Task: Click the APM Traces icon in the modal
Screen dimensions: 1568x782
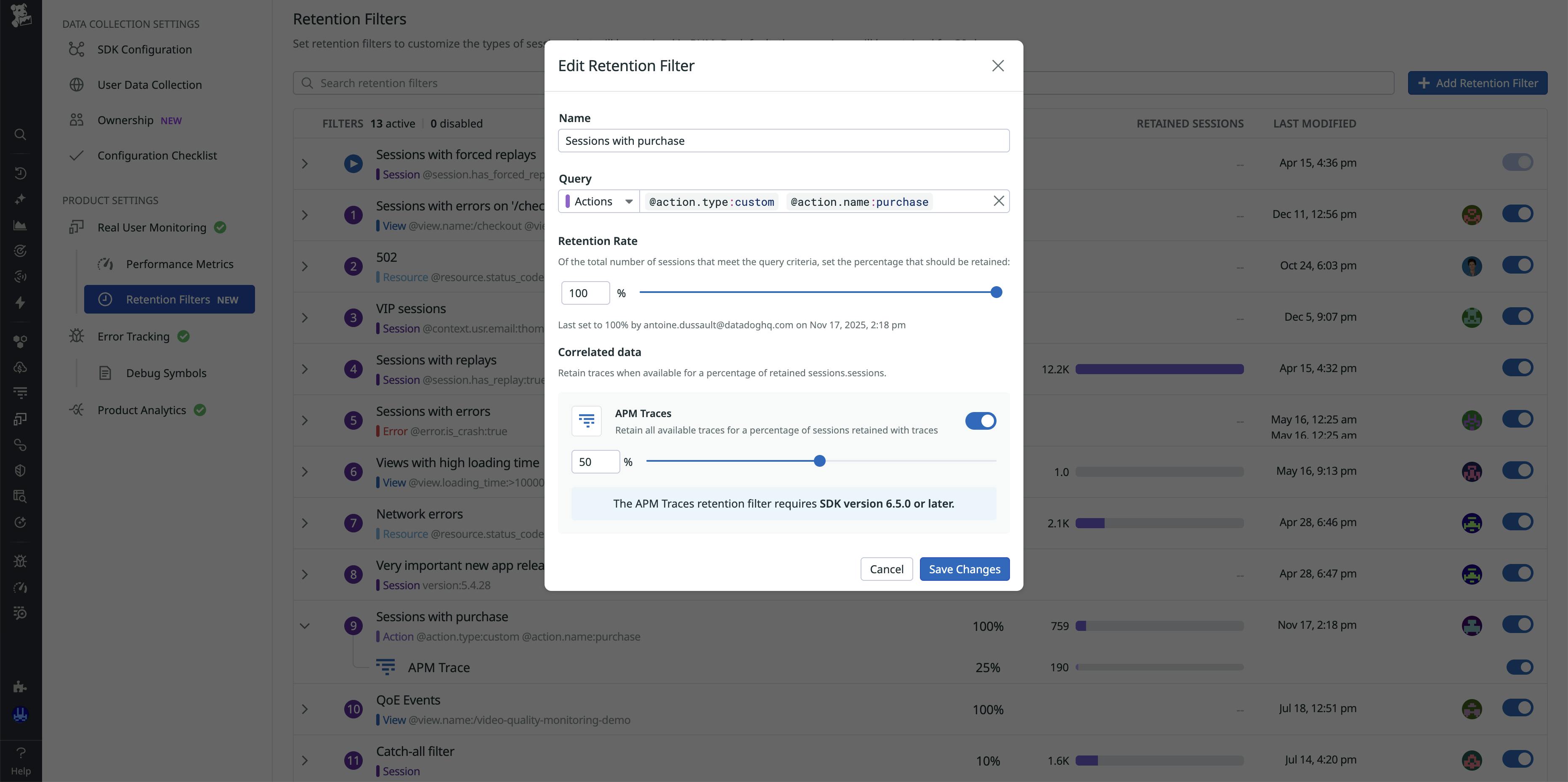Action: coord(586,420)
